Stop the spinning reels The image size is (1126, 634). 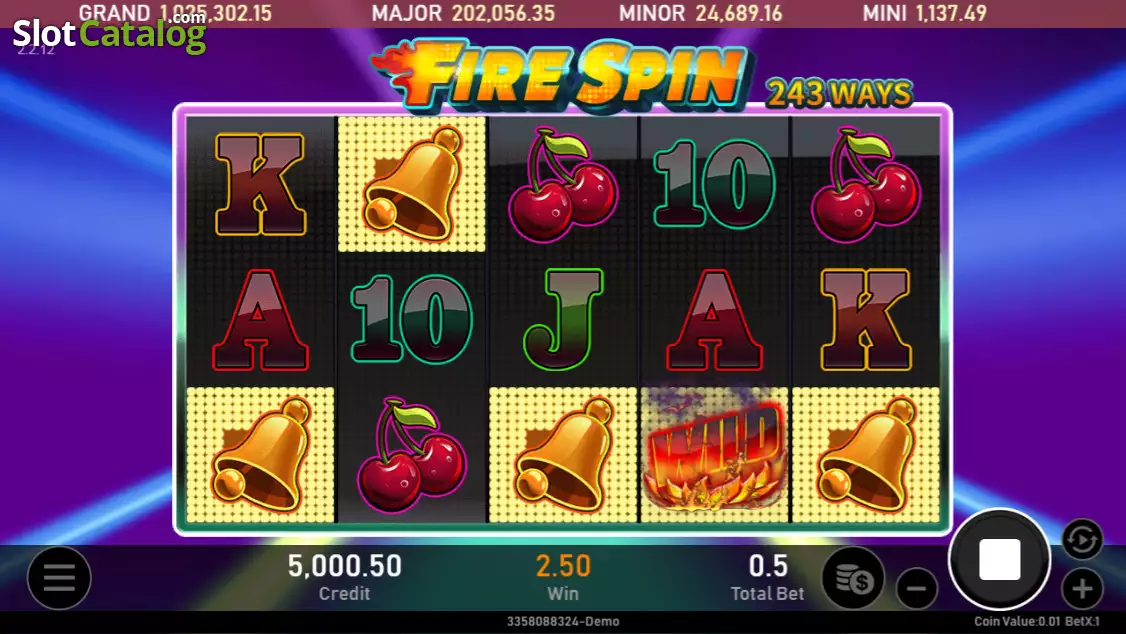coord(999,559)
